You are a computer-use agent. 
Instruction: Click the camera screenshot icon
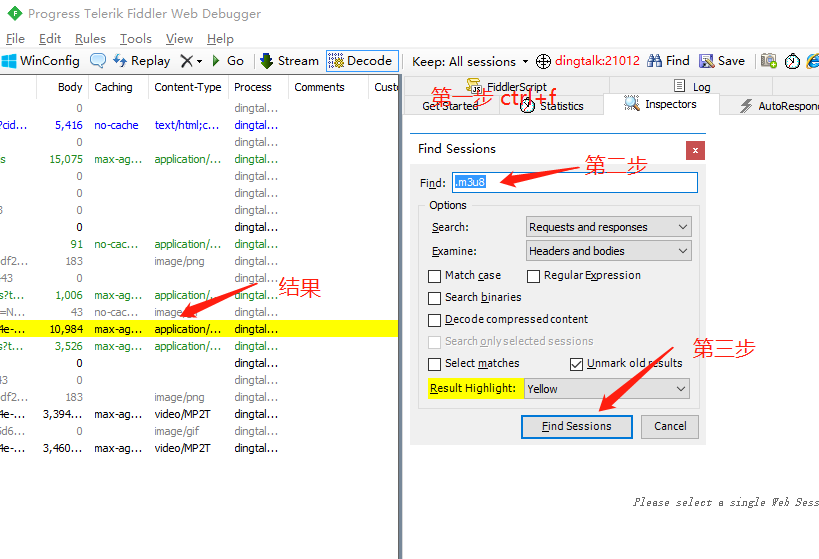[768, 61]
